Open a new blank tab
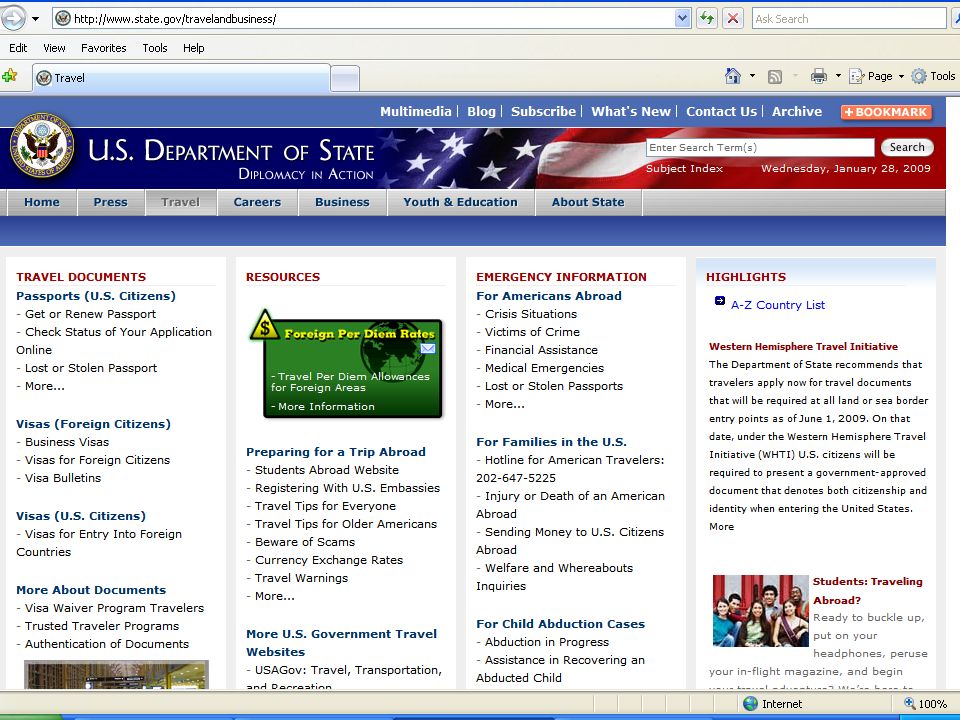960x720 pixels. (x=345, y=78)
